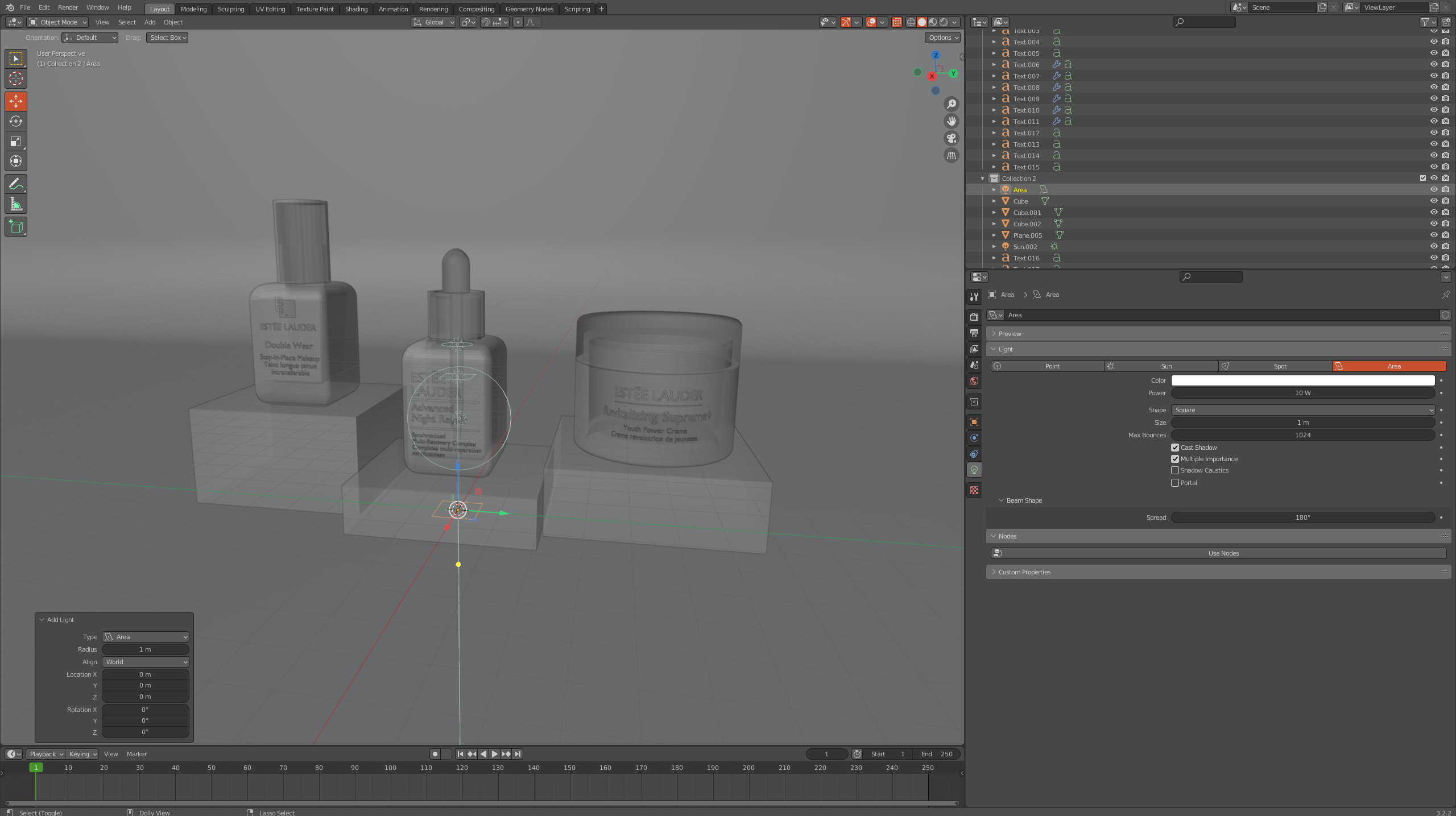Collapse Collection 2 in outliner
The width and height of the screenshot is (1456, 816).
coord(982,179)
